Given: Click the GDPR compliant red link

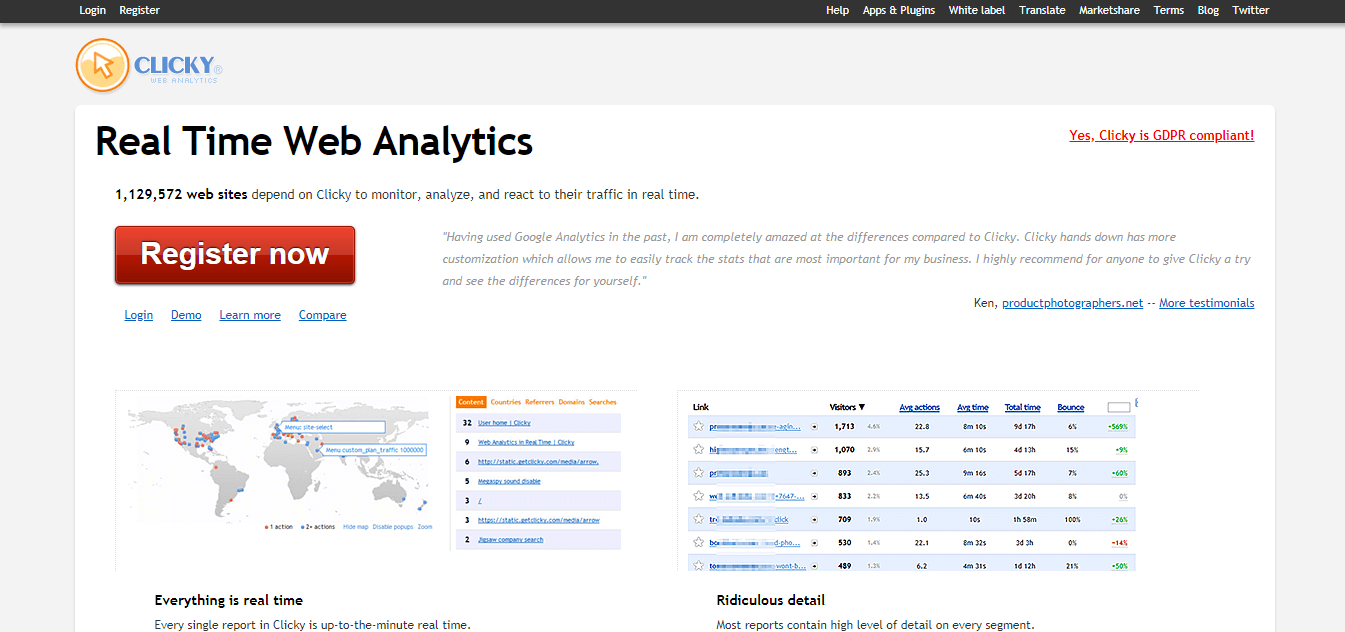Looking at the screenshot, I should pyautogui.click(x=1161, y=136).
